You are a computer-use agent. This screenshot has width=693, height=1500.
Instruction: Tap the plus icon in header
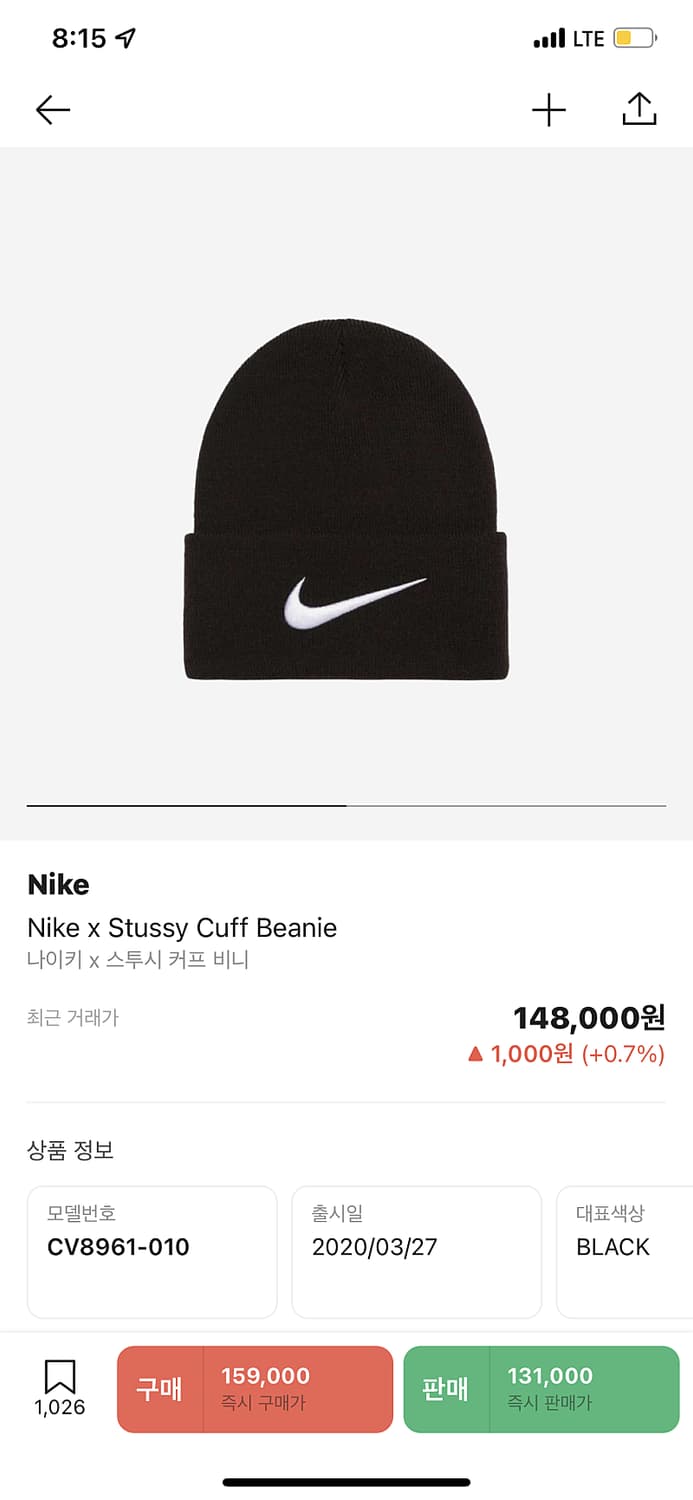pos(548,110)
